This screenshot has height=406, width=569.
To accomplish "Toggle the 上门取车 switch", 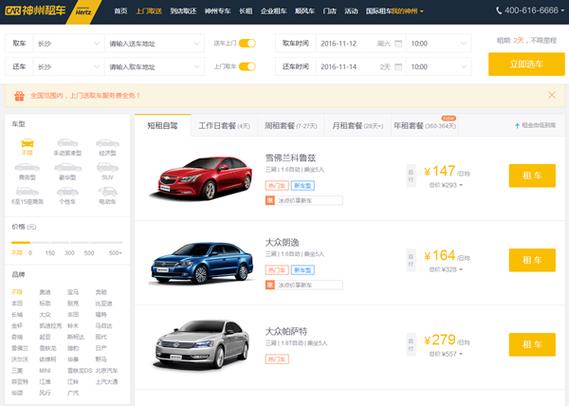I will tap(247, 66).
